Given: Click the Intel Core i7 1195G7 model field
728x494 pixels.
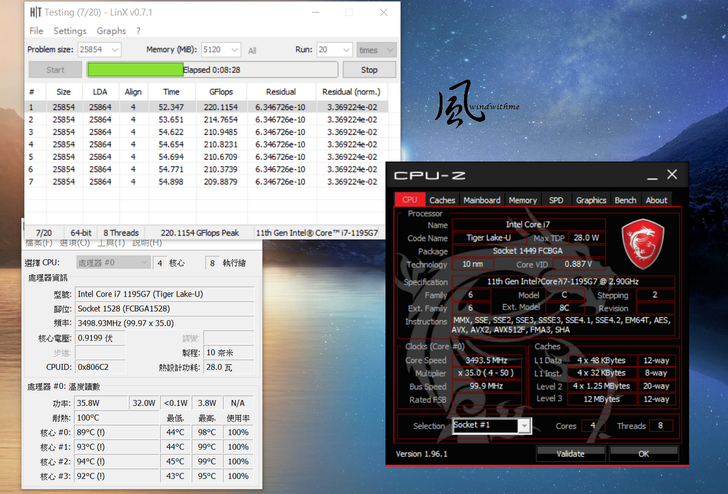Looking at the screenshot, I should pos(164,294).
